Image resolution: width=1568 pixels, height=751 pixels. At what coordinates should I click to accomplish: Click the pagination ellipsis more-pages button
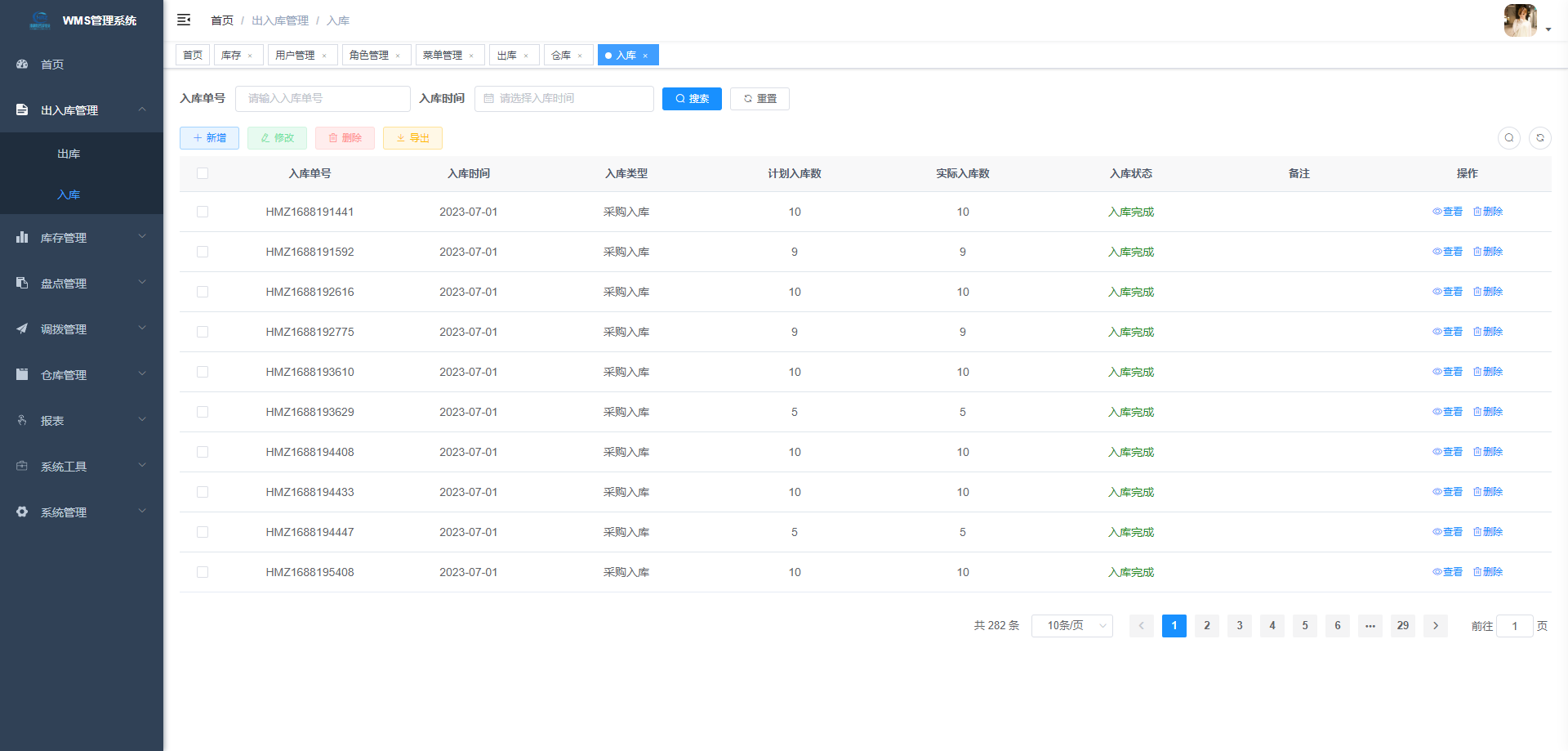pos(1370,626)
